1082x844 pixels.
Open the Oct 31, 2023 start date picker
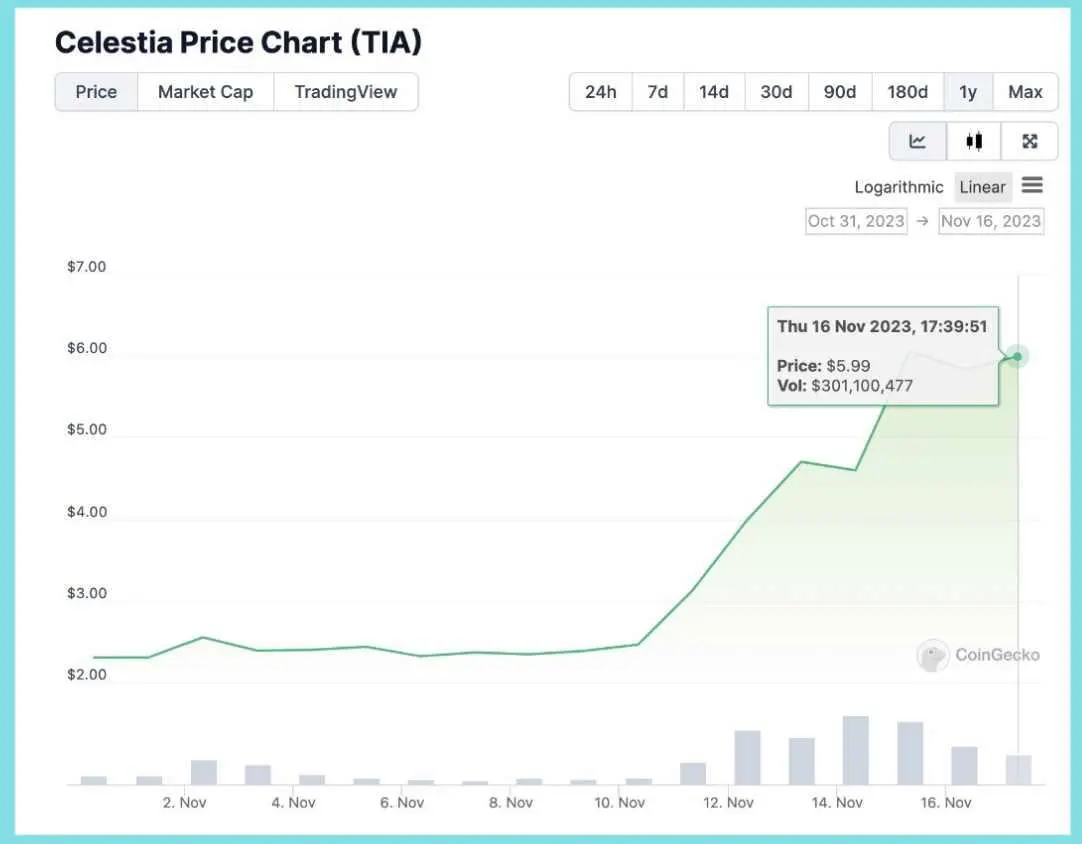[856, 221]
